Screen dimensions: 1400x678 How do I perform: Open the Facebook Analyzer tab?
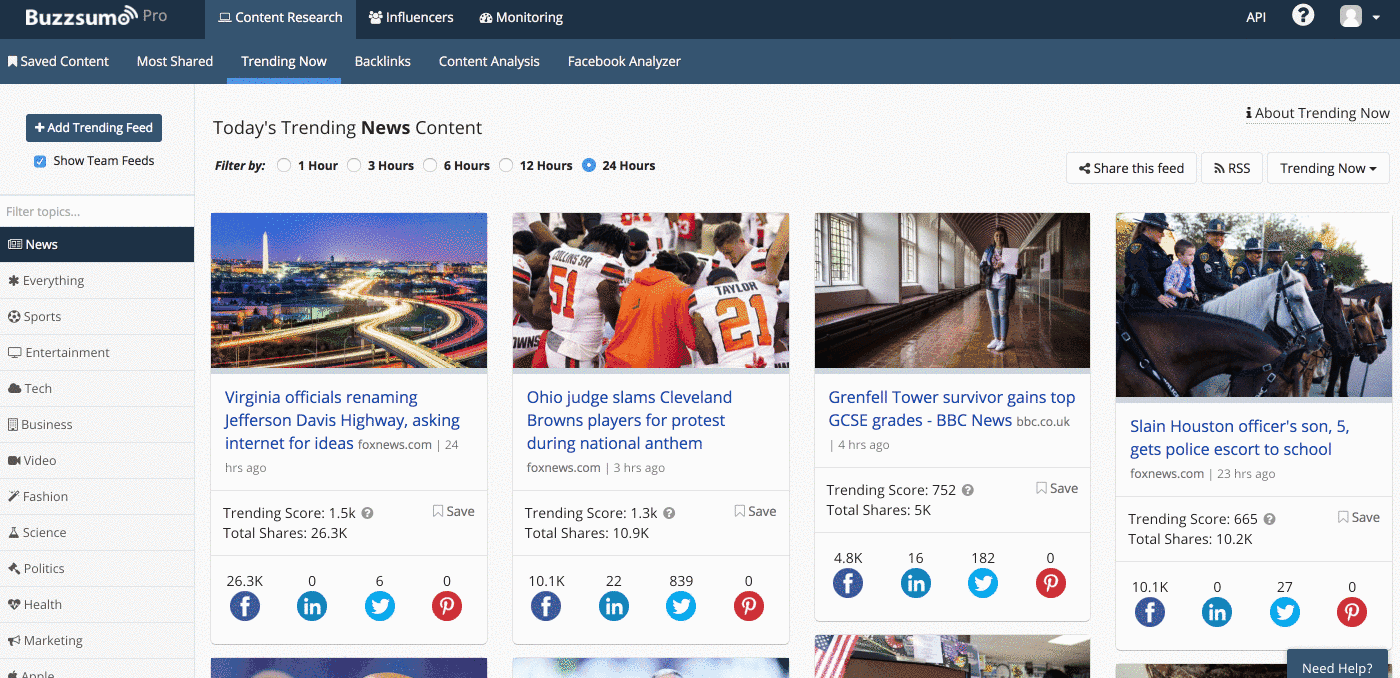[624, 61]
